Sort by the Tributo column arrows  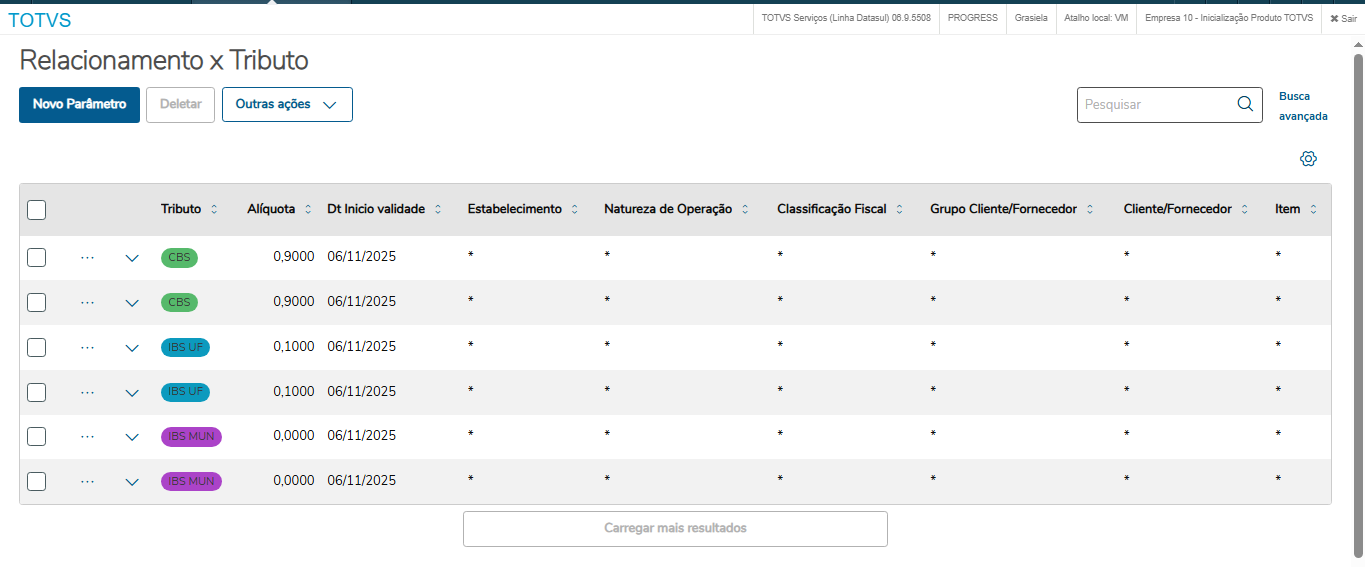coord(213,209)
